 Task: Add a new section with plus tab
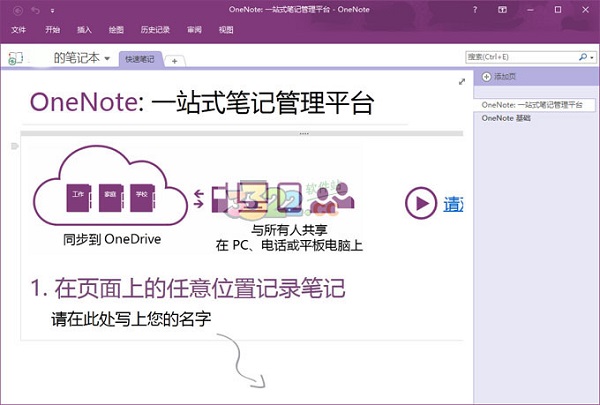pyautogui.click(x=174, y=61)
